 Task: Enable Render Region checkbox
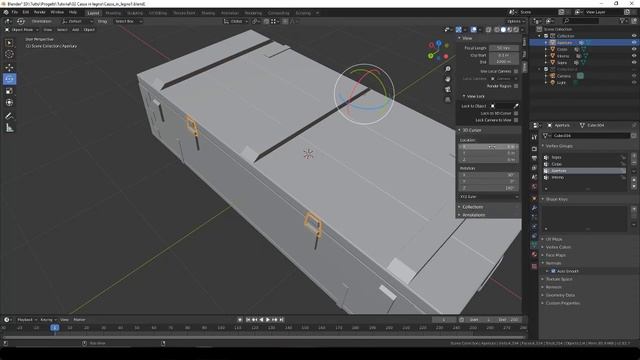coord(516,86)
